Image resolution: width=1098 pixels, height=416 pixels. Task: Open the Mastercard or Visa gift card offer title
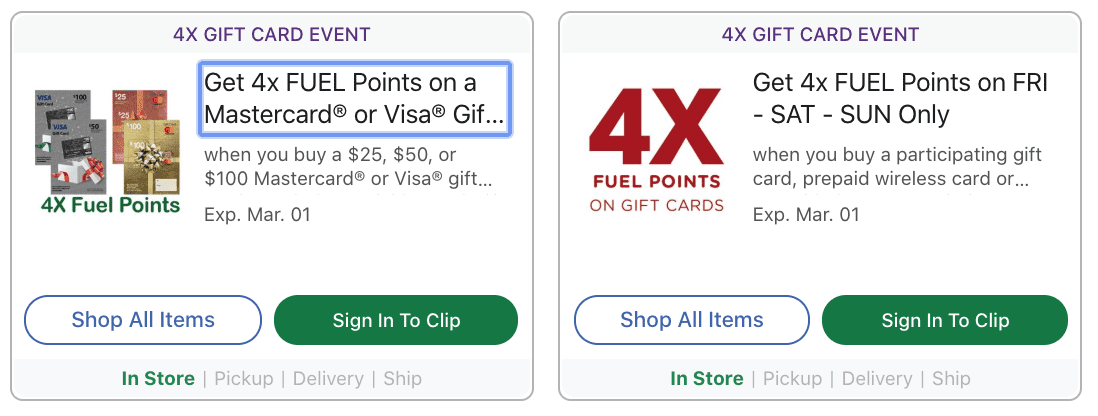[355, 99]
